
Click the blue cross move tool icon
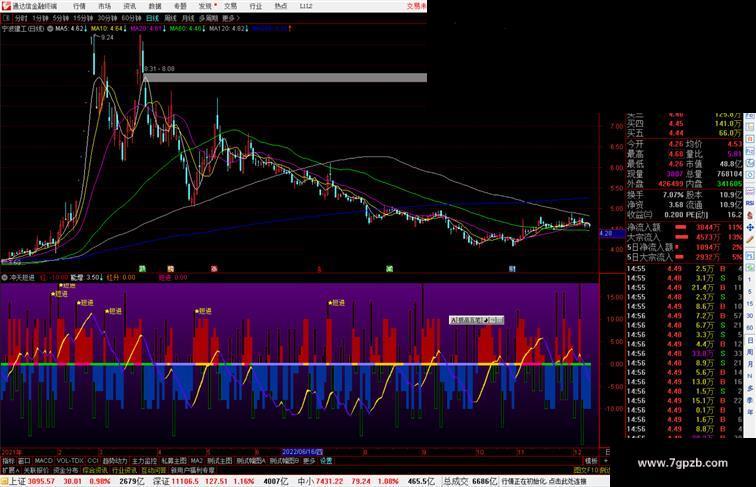750,227
